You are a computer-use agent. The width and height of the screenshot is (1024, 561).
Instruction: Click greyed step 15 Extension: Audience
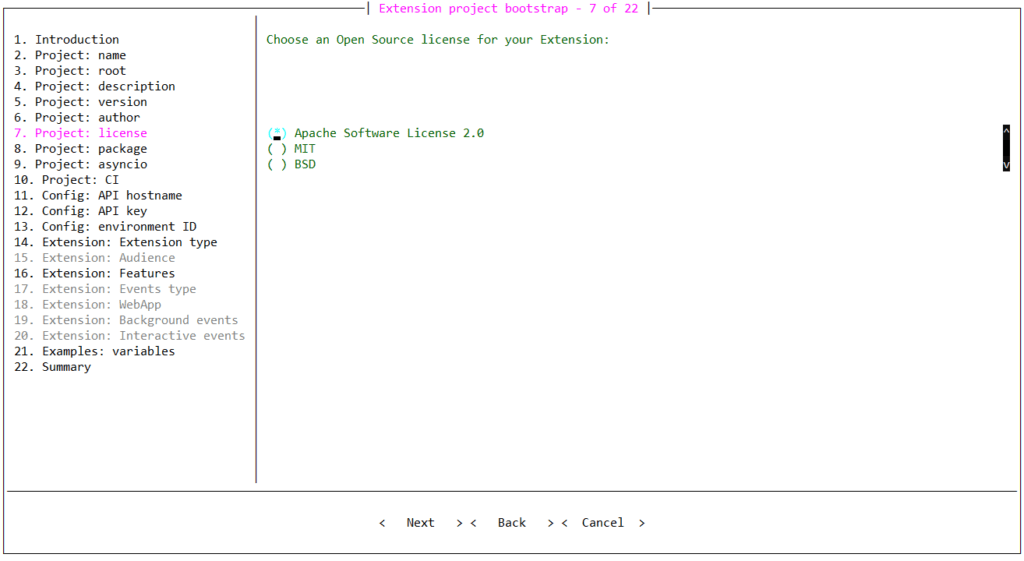(x=95, y=258)
